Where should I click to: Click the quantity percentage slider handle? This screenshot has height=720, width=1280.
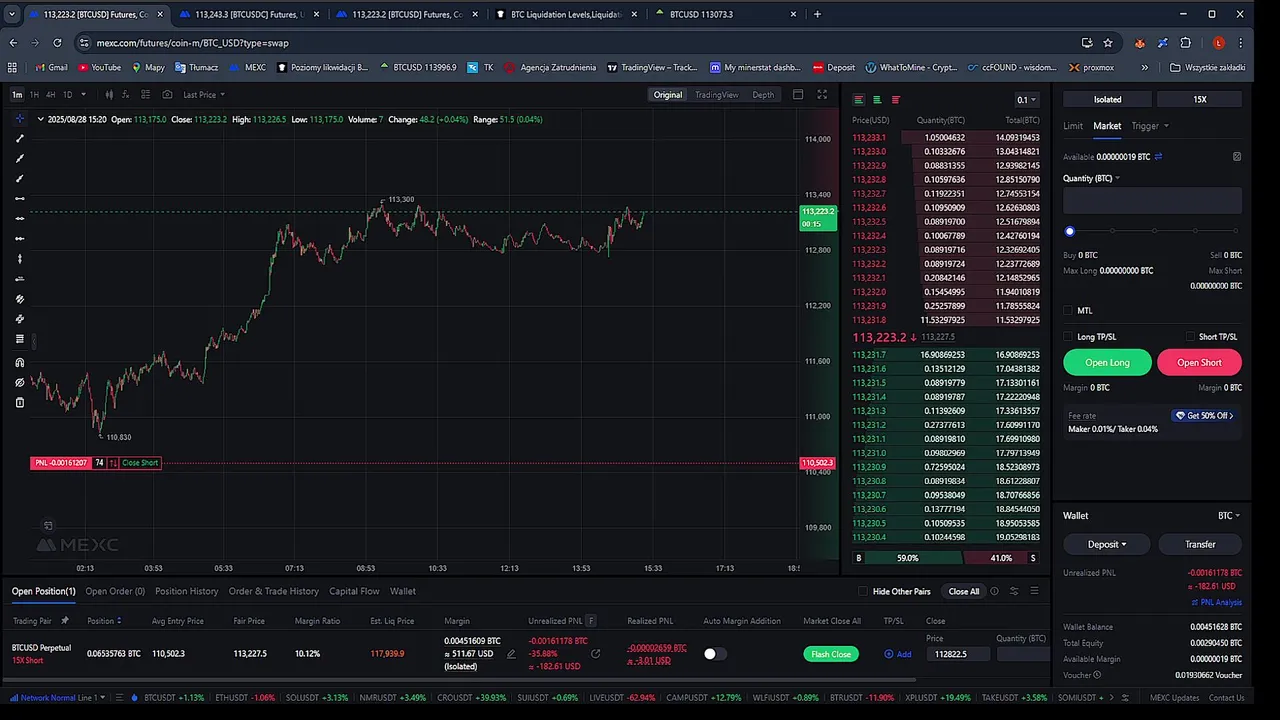1069,231
